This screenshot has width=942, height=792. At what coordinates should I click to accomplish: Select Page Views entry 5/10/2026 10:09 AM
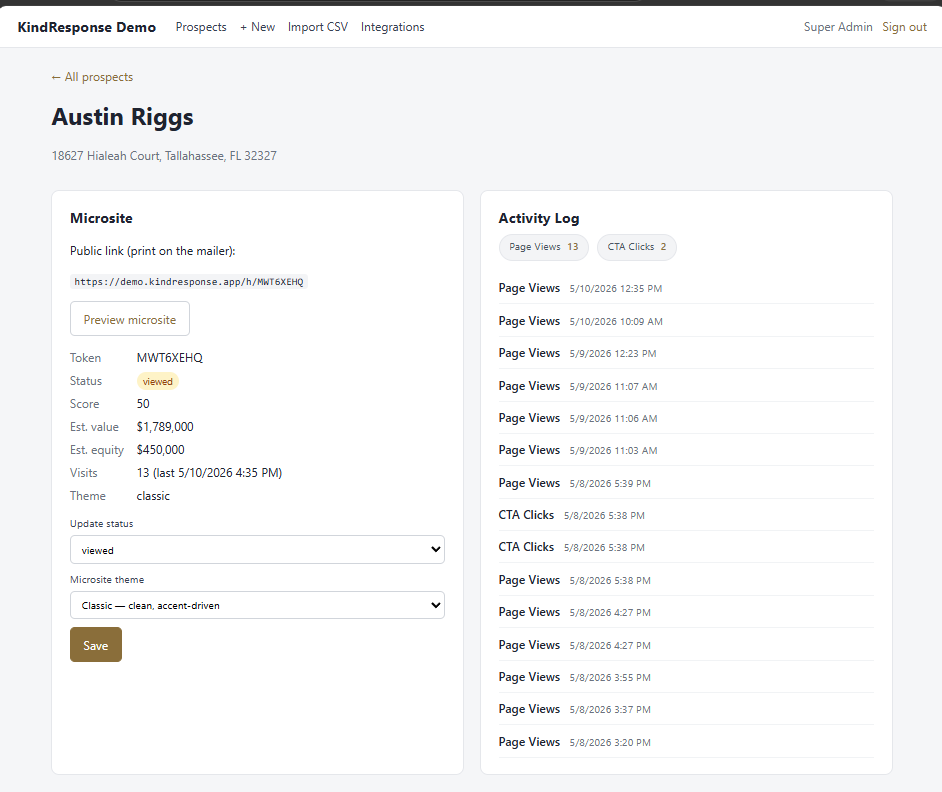(x=685, y=321)
